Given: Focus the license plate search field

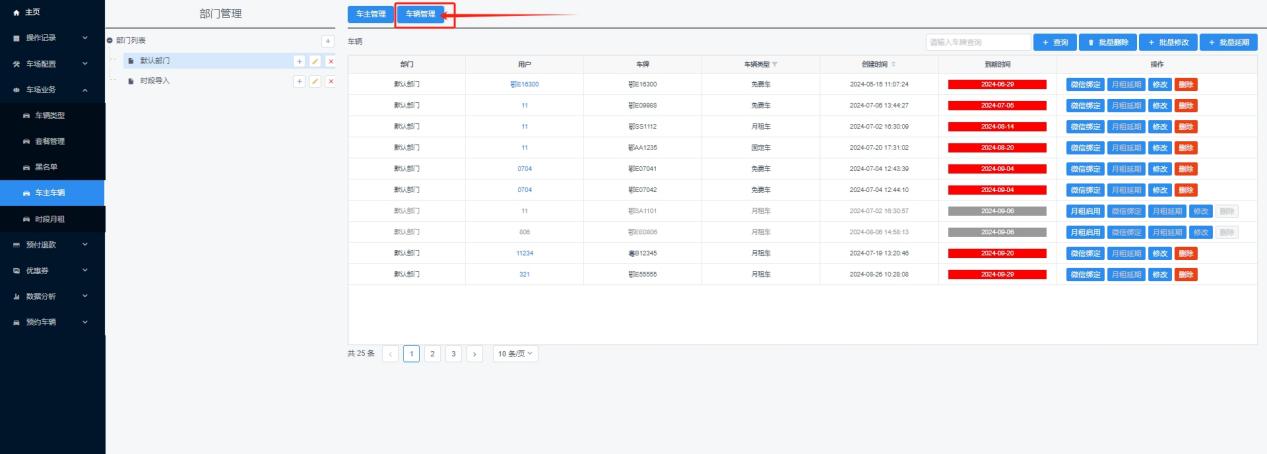Looking at the screenshot, I should pos(977,42).
